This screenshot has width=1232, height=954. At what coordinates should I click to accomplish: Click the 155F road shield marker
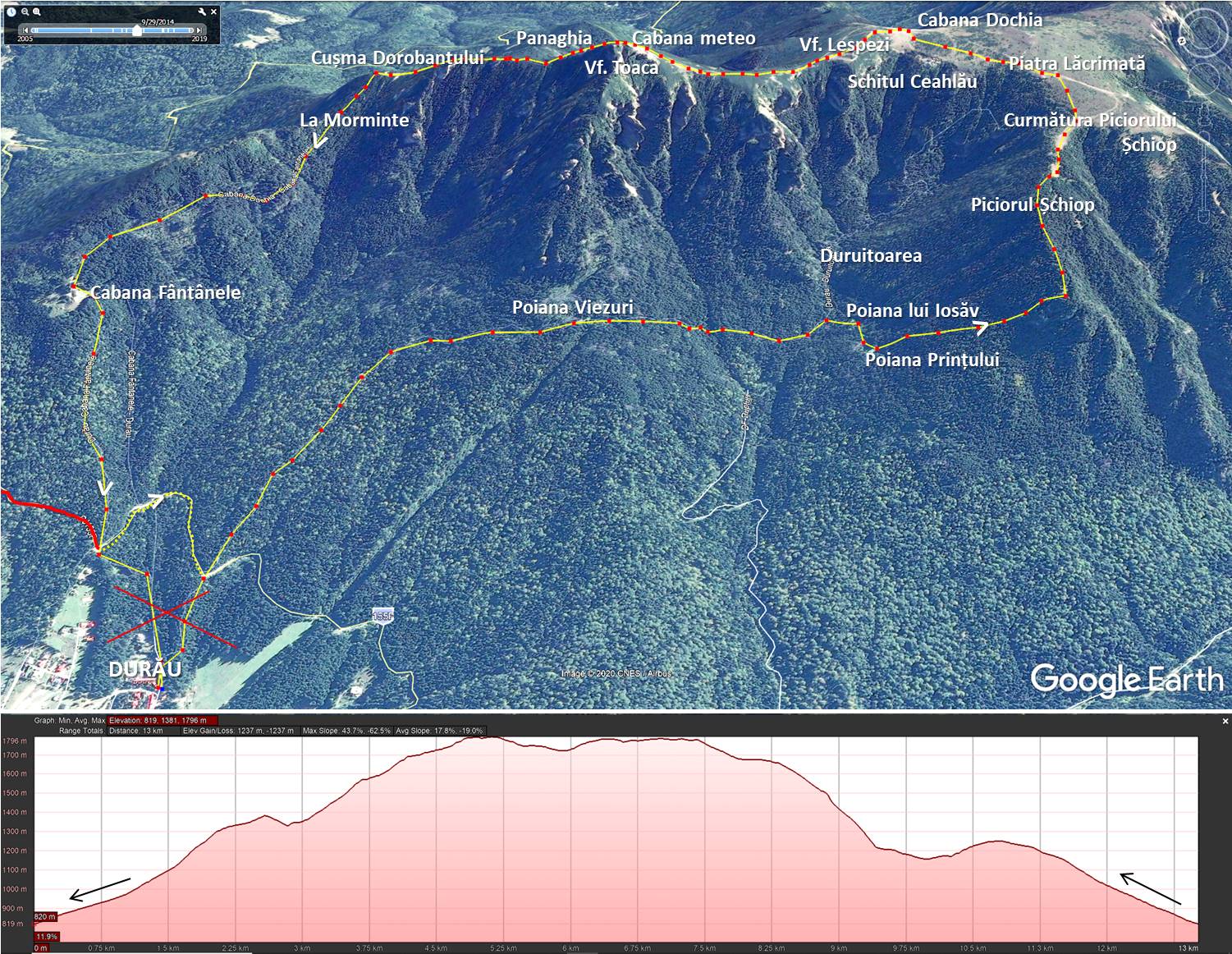pyautogui.click(x=382, y=616)
